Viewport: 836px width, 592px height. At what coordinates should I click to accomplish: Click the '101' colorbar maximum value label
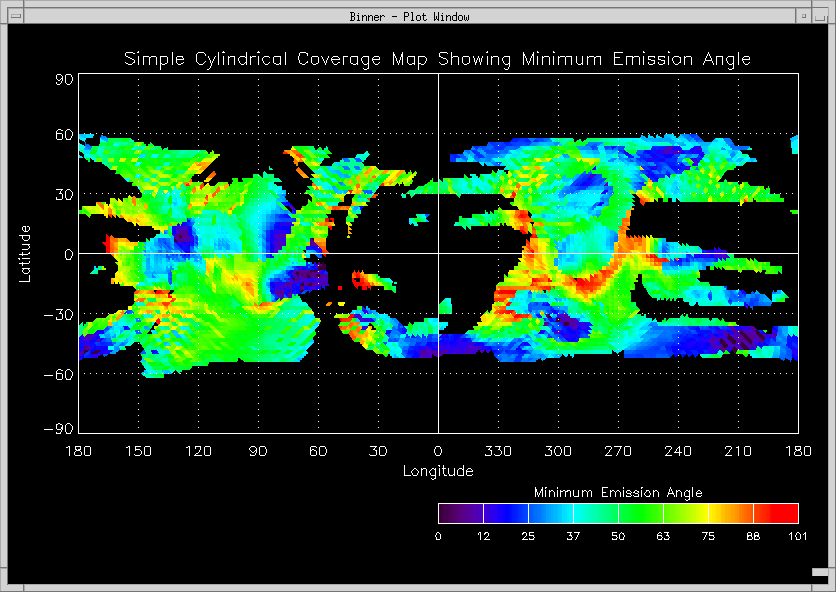coord(798,537)
